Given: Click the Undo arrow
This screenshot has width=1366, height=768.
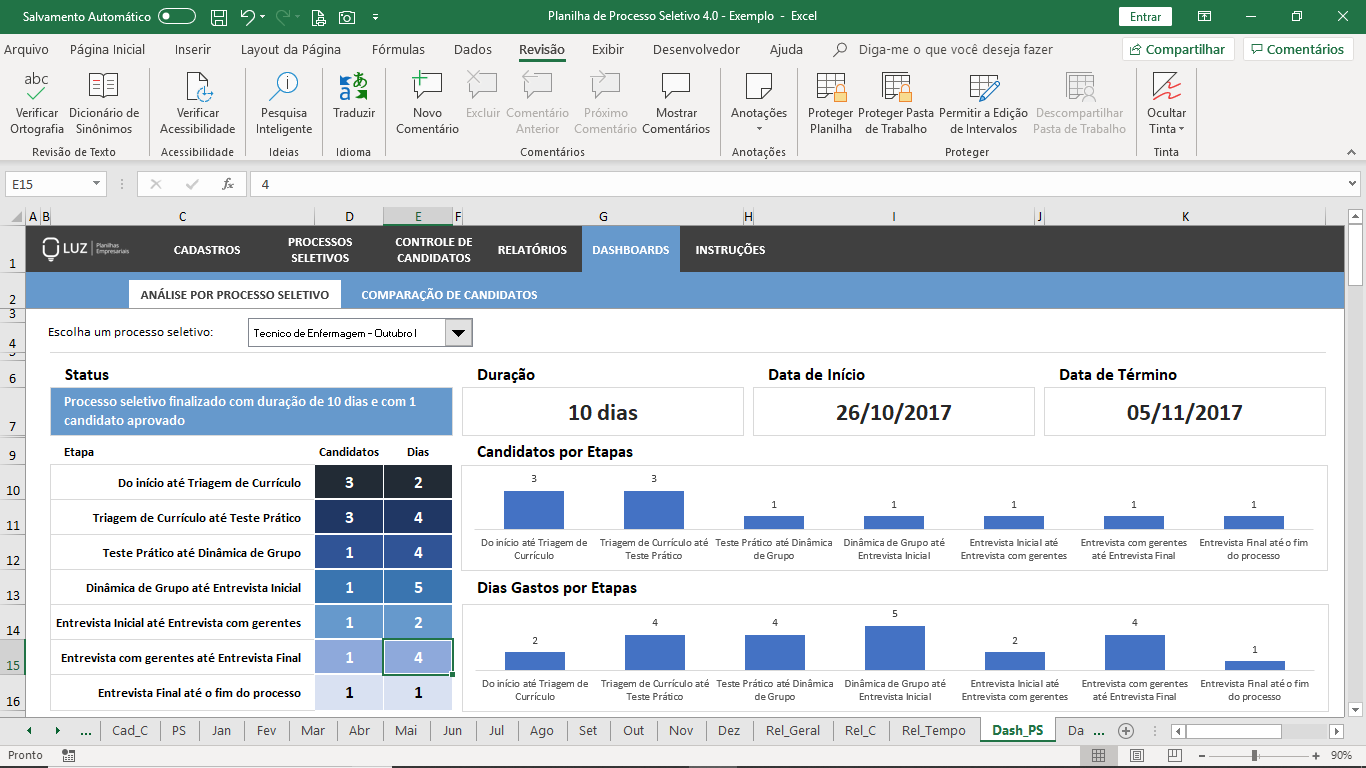Looking at the screenshot, I should pos(247,17).
